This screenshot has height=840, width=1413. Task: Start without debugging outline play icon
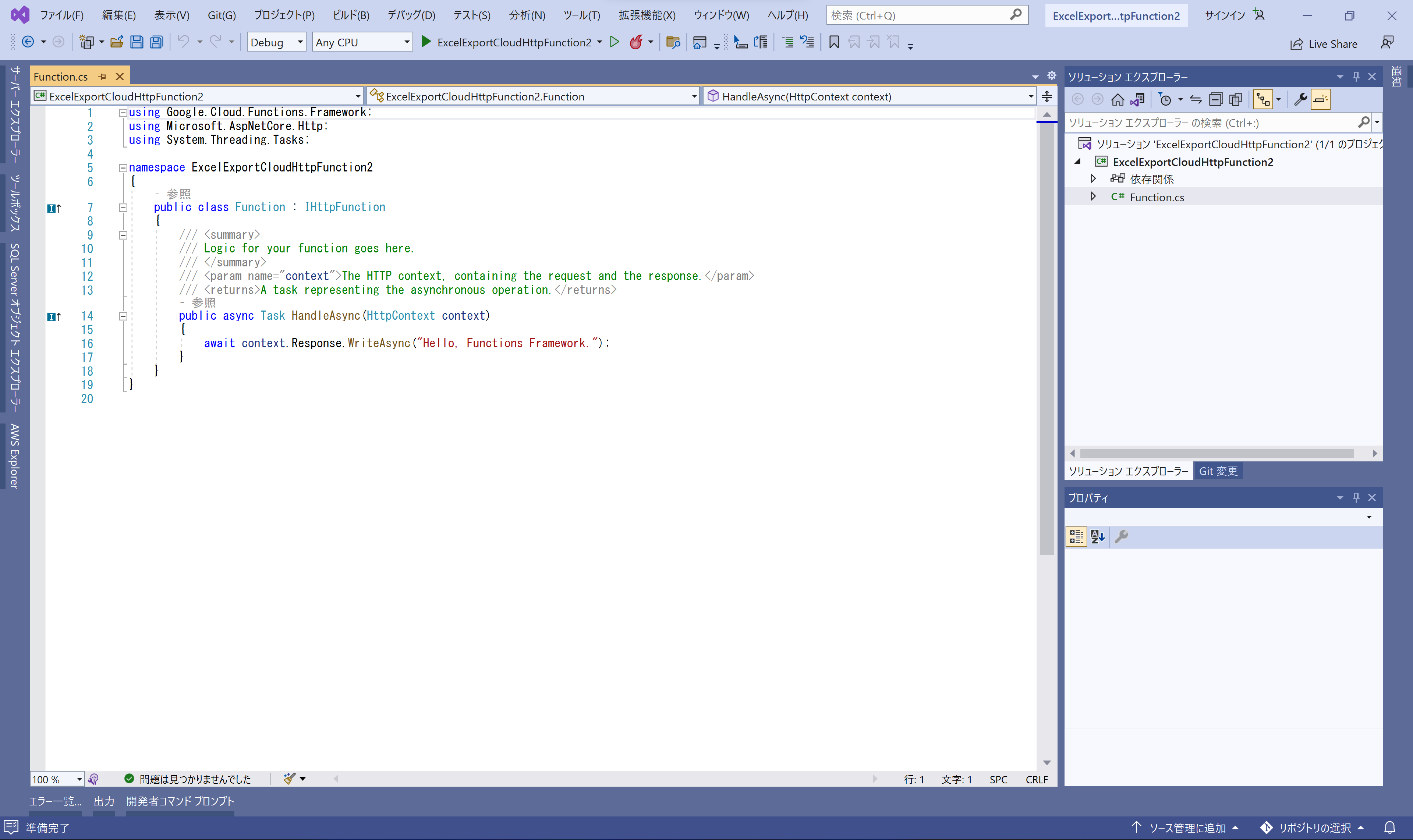[614, 42]
